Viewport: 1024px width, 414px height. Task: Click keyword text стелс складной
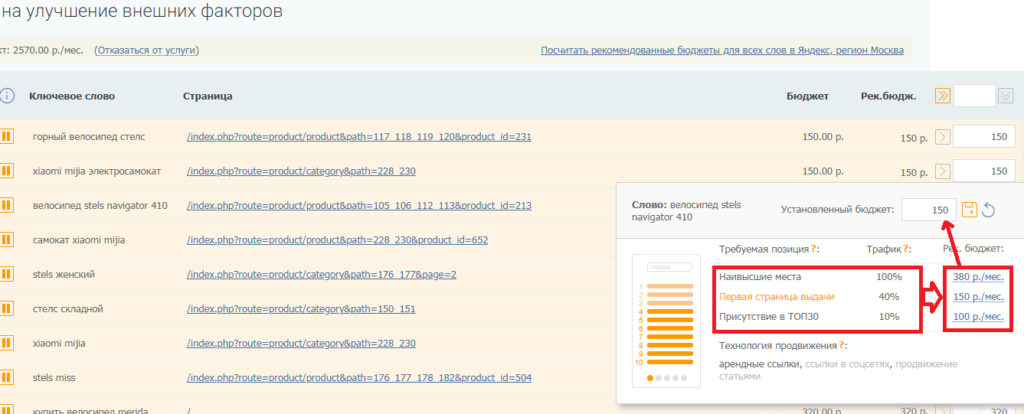[x=68, y=309]
